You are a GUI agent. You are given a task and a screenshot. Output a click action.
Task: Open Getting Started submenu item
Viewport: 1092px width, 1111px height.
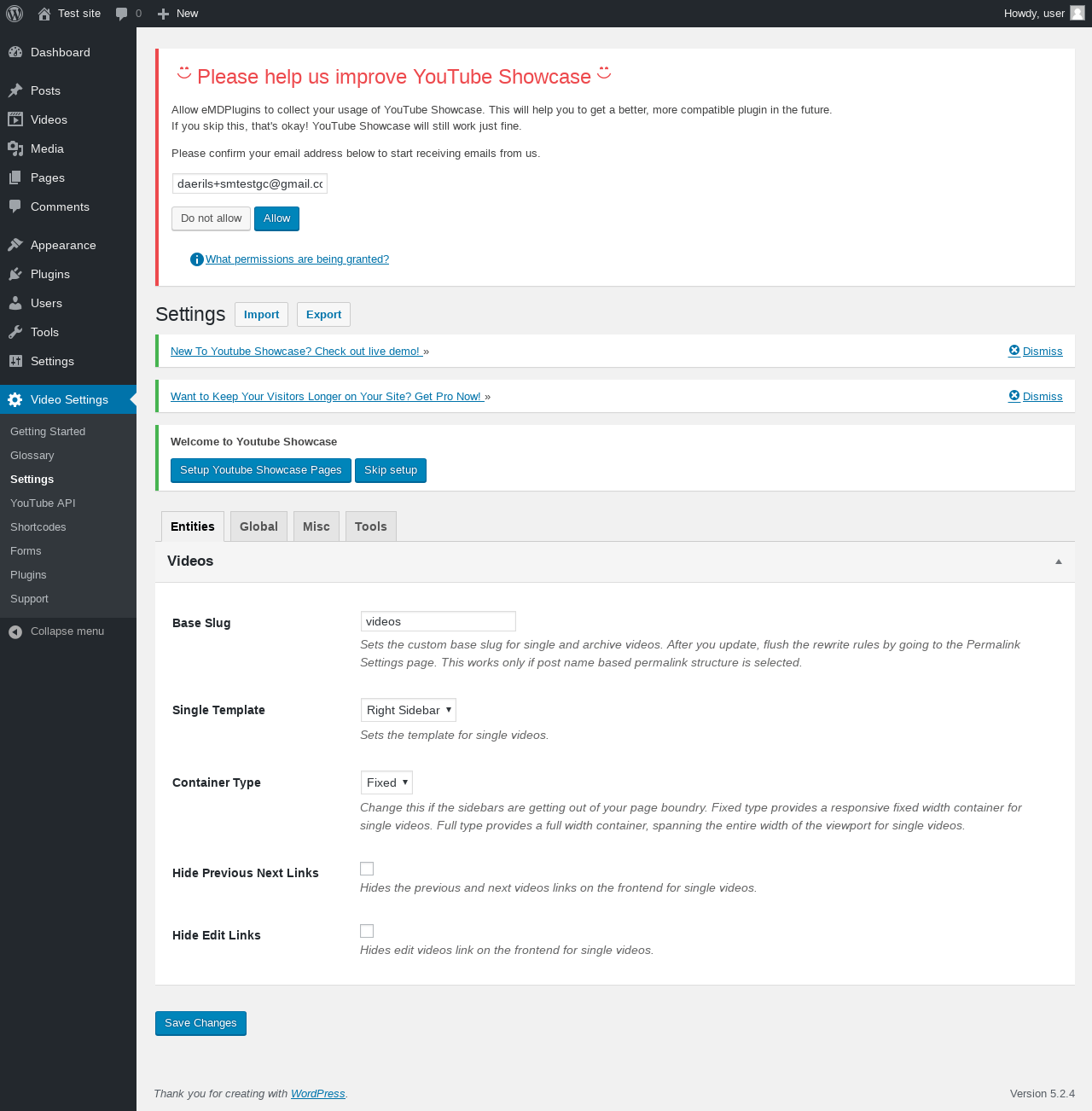click(48, 432)
